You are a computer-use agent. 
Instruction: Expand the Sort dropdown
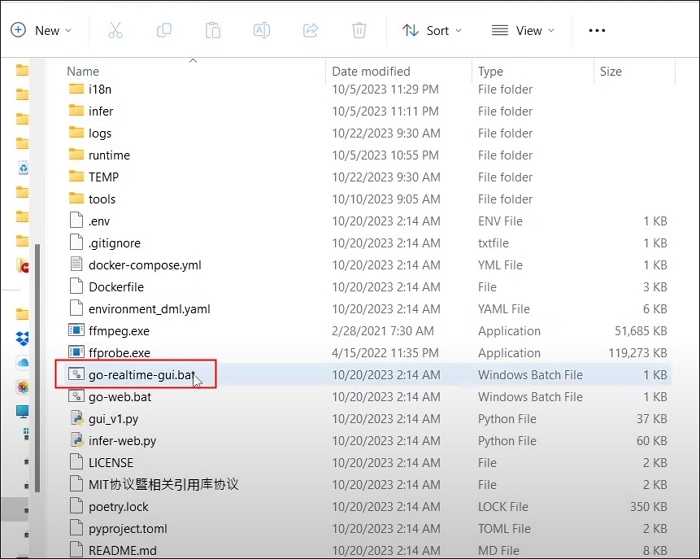point(432,30)
